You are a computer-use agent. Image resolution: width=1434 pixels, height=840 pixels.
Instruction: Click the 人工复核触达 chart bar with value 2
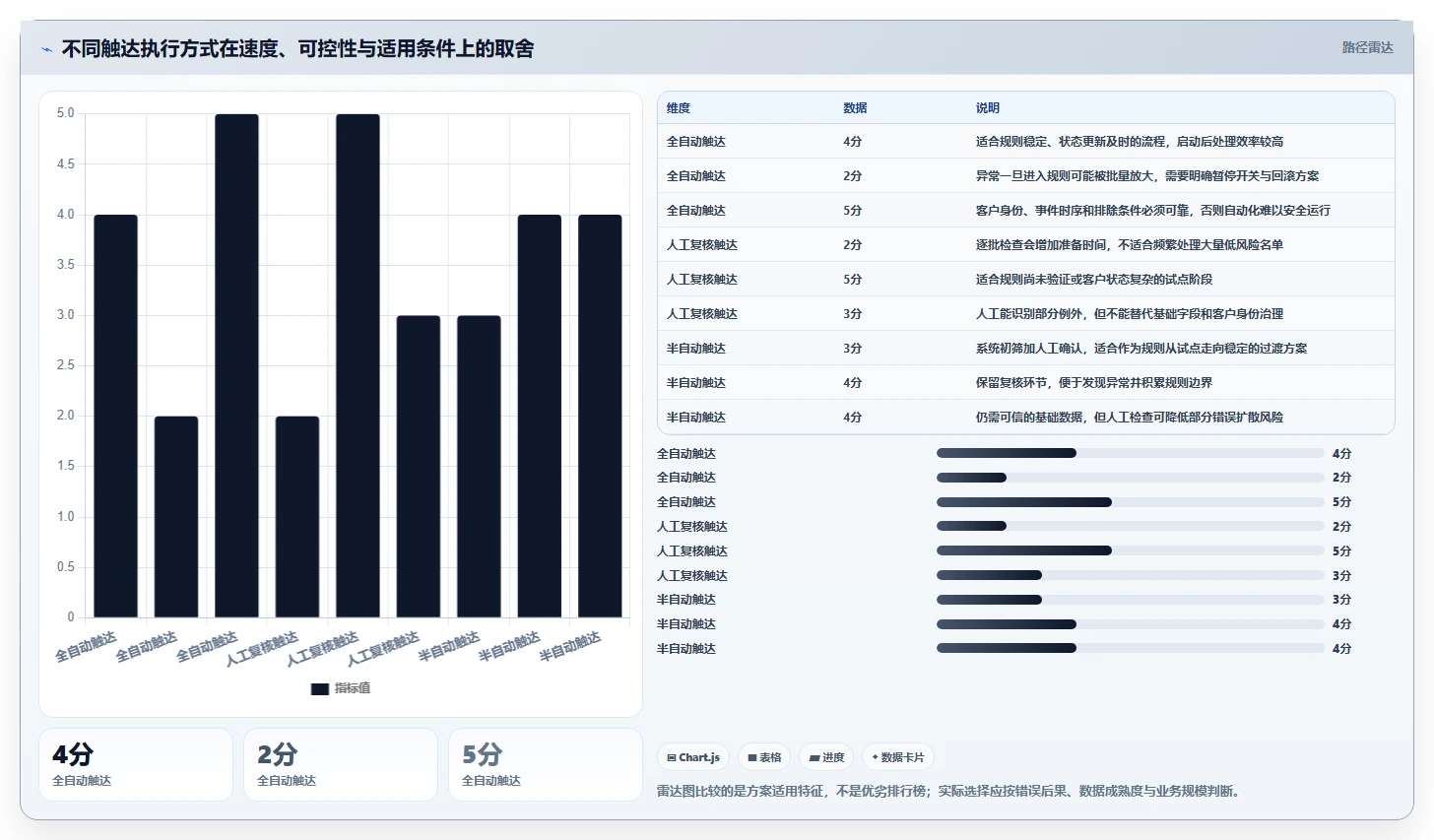coord(297,517)
